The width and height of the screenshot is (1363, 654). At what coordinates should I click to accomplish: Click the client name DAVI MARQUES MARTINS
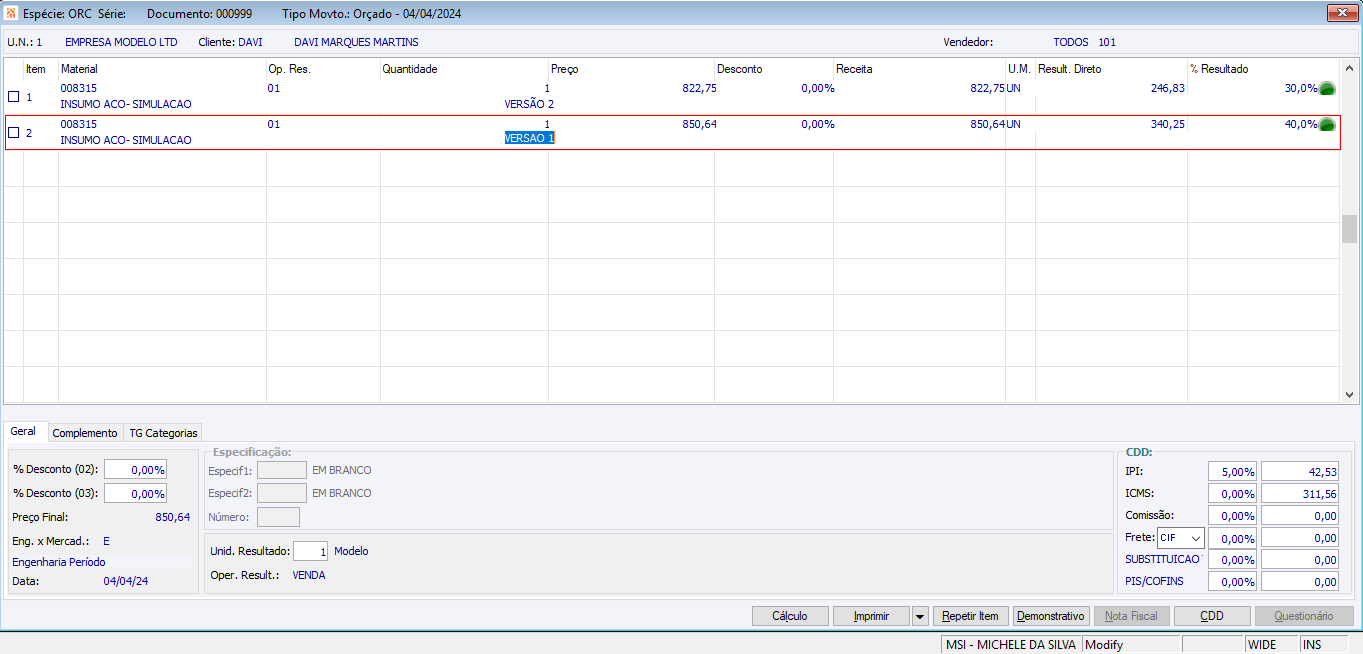(x=356, y=42)
